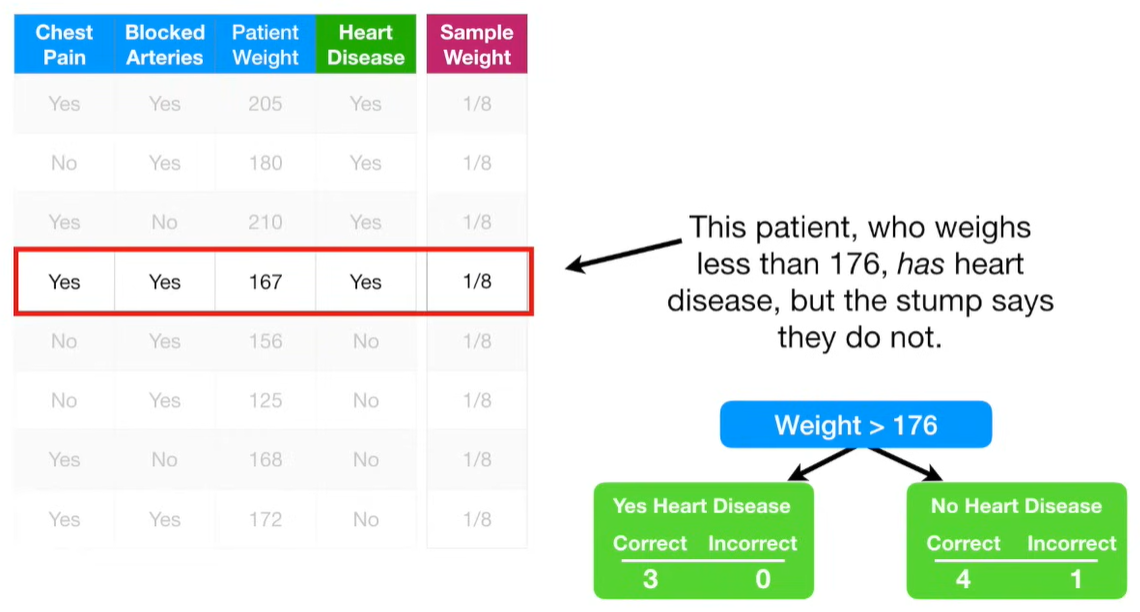
Task: Click the patient weight 205 cell
Action: (265, 104)
